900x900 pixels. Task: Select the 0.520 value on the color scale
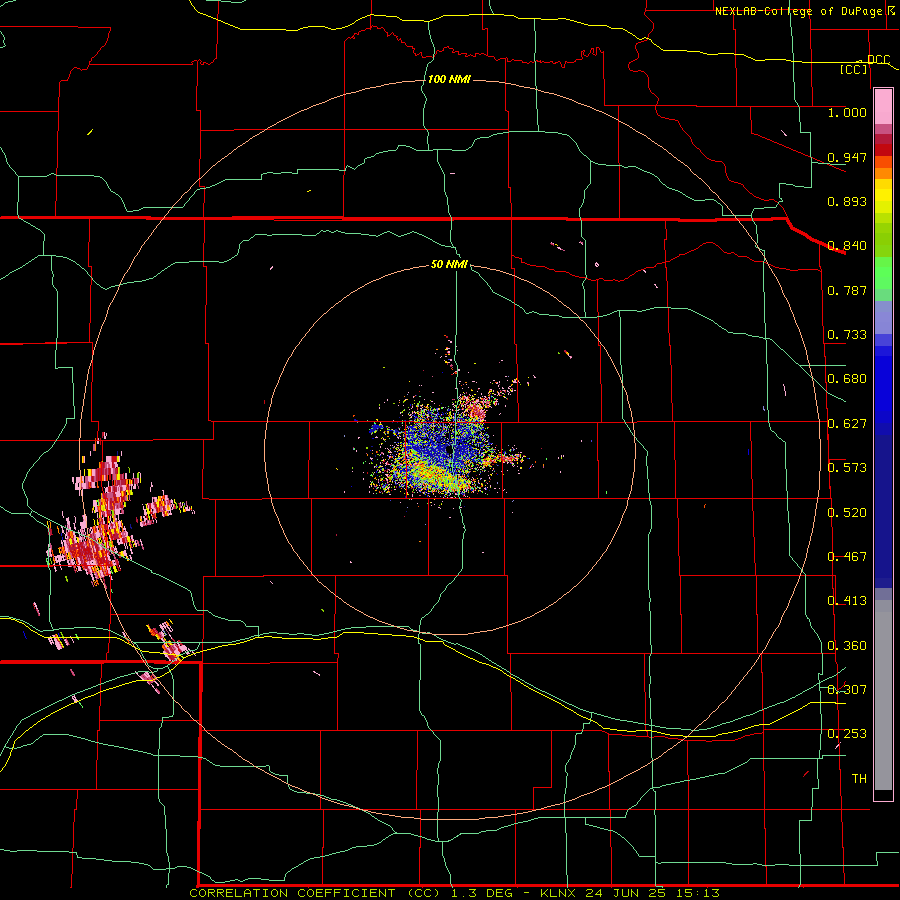click(x=847, y=513)
